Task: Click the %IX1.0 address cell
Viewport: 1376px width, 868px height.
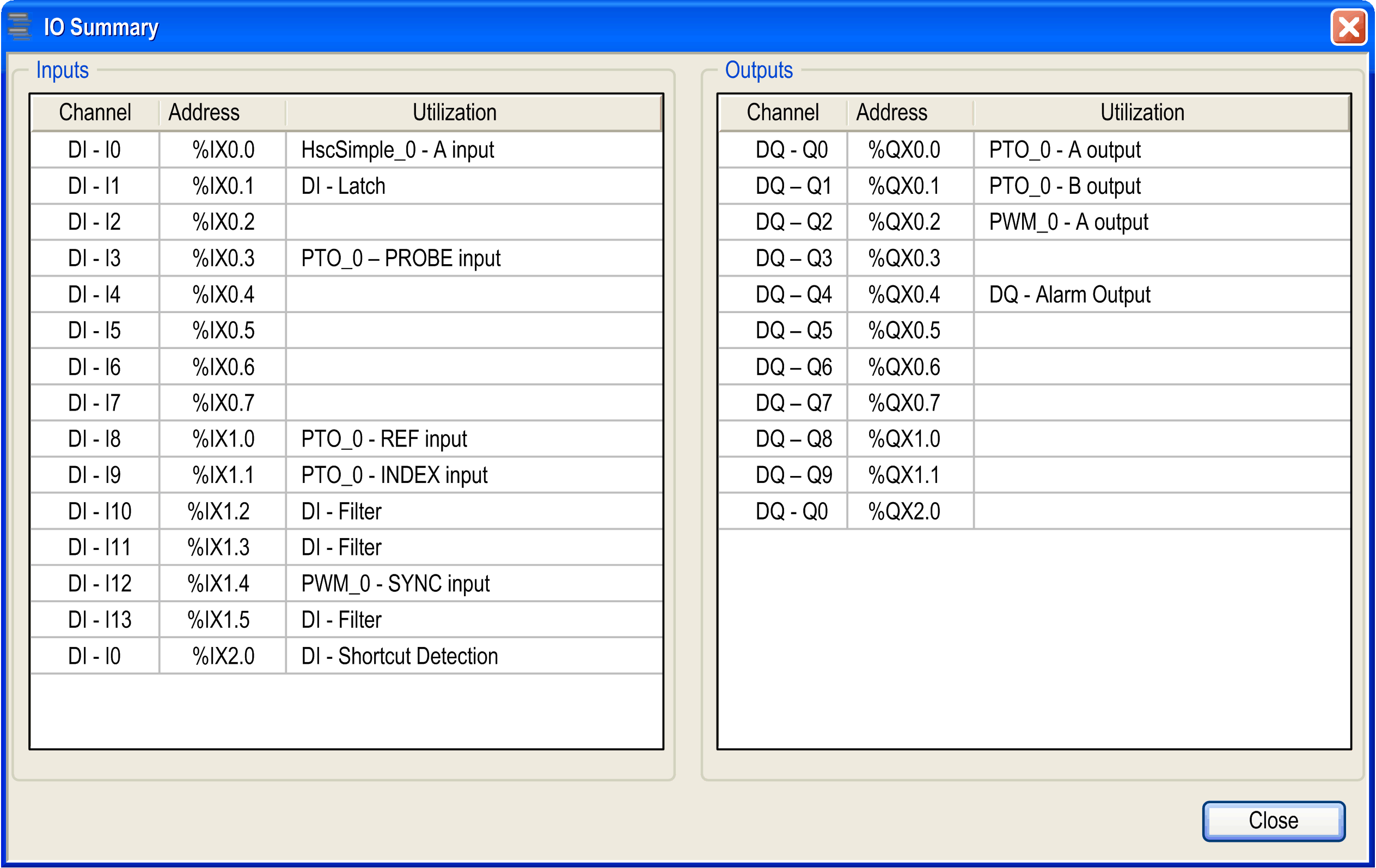Action: tap(223, 439)
